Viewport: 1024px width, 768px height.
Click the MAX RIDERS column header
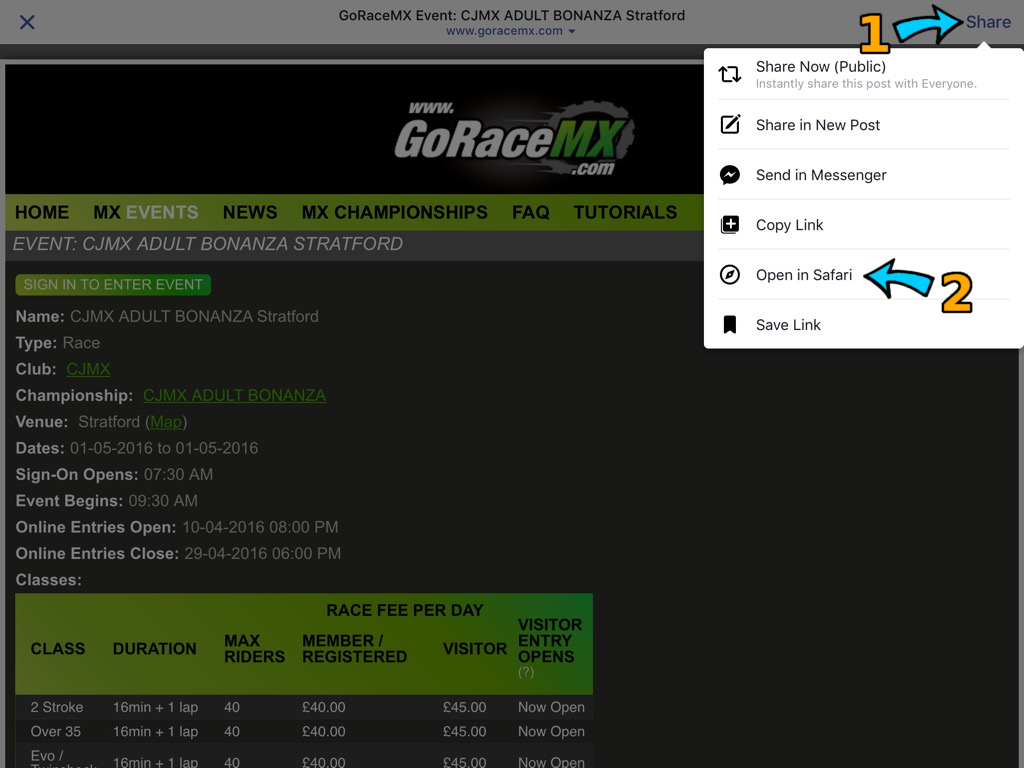pos(255,648)
